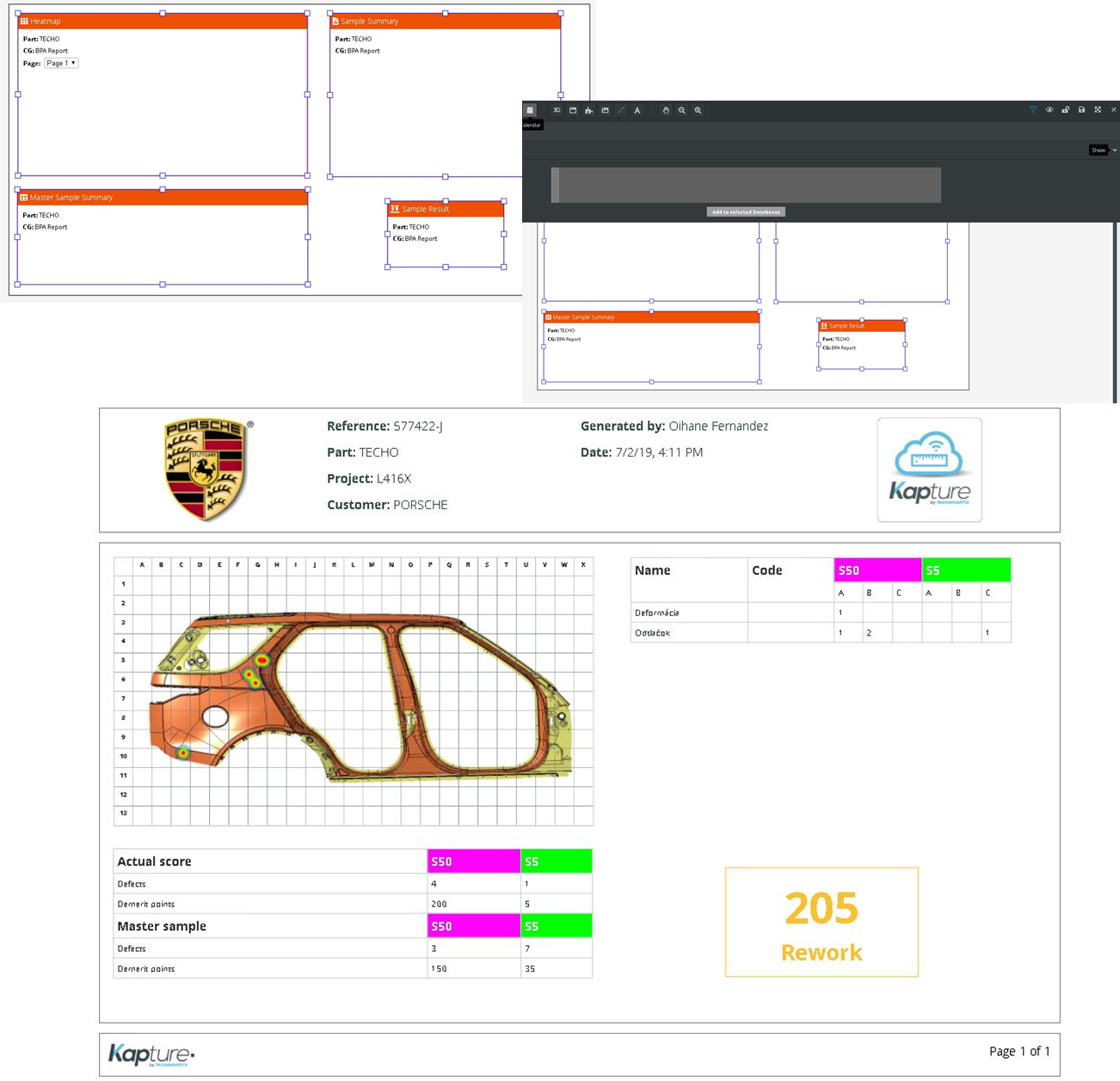
Task: Click Add to selected Databoxes button
Action: click(x=746, y=212)
